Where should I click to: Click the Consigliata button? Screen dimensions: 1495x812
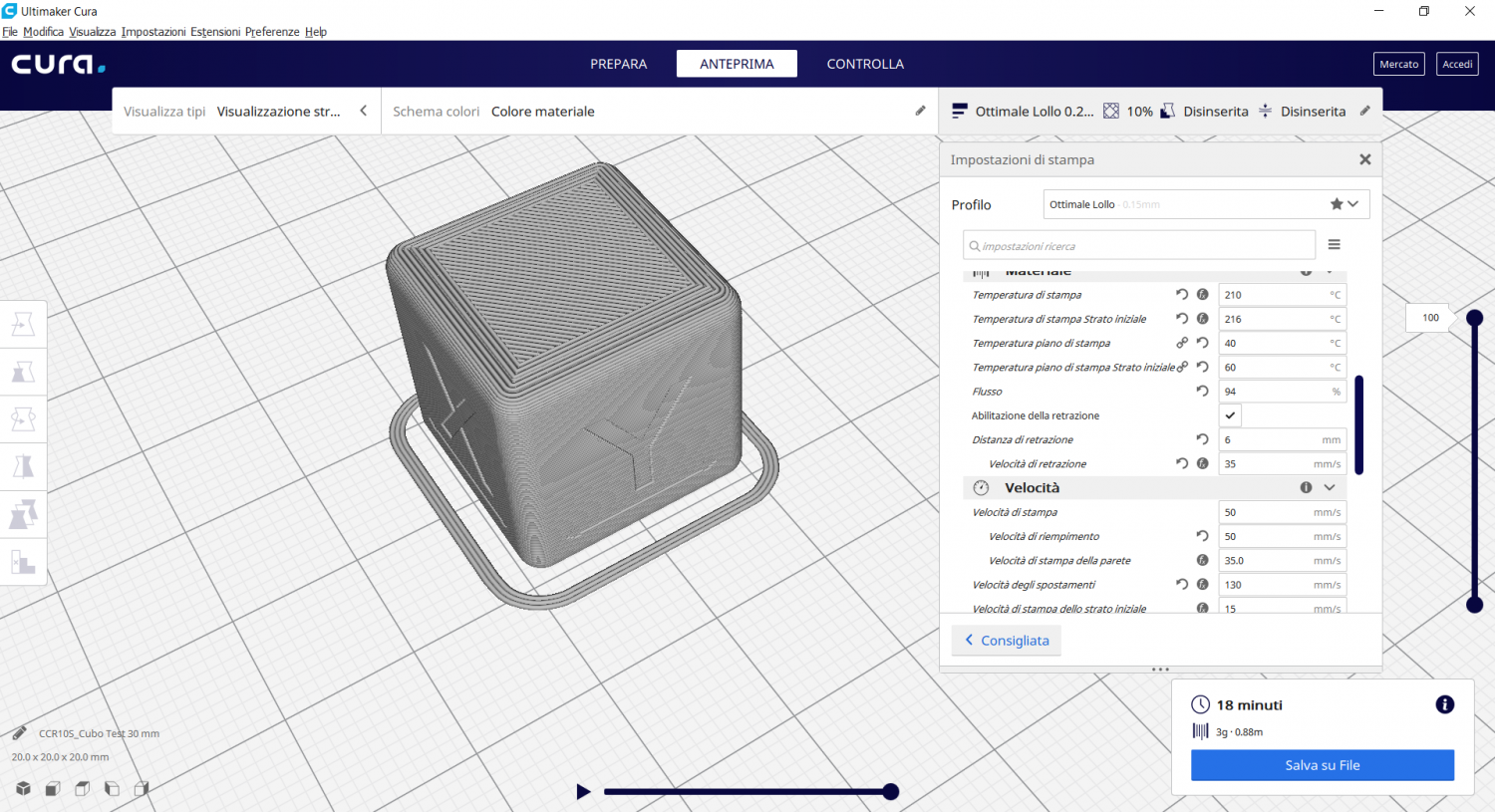[1007, 641]
